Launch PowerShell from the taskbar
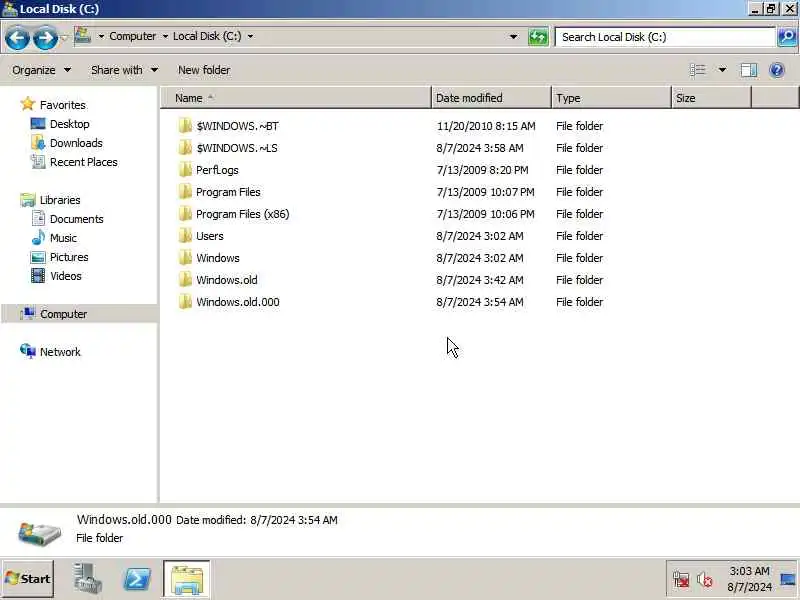Viewport: 800px width, 600px height. coord(137,579)
